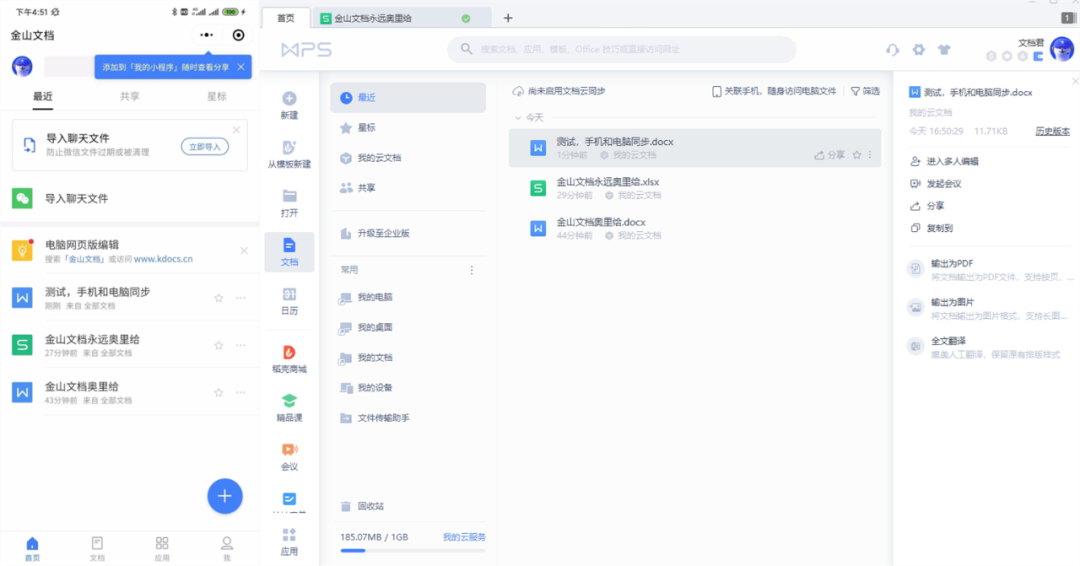Screen dimensions: 1080x566
Task: Click the cloud storage usage progress bar
Action: [x=413, y=550]
